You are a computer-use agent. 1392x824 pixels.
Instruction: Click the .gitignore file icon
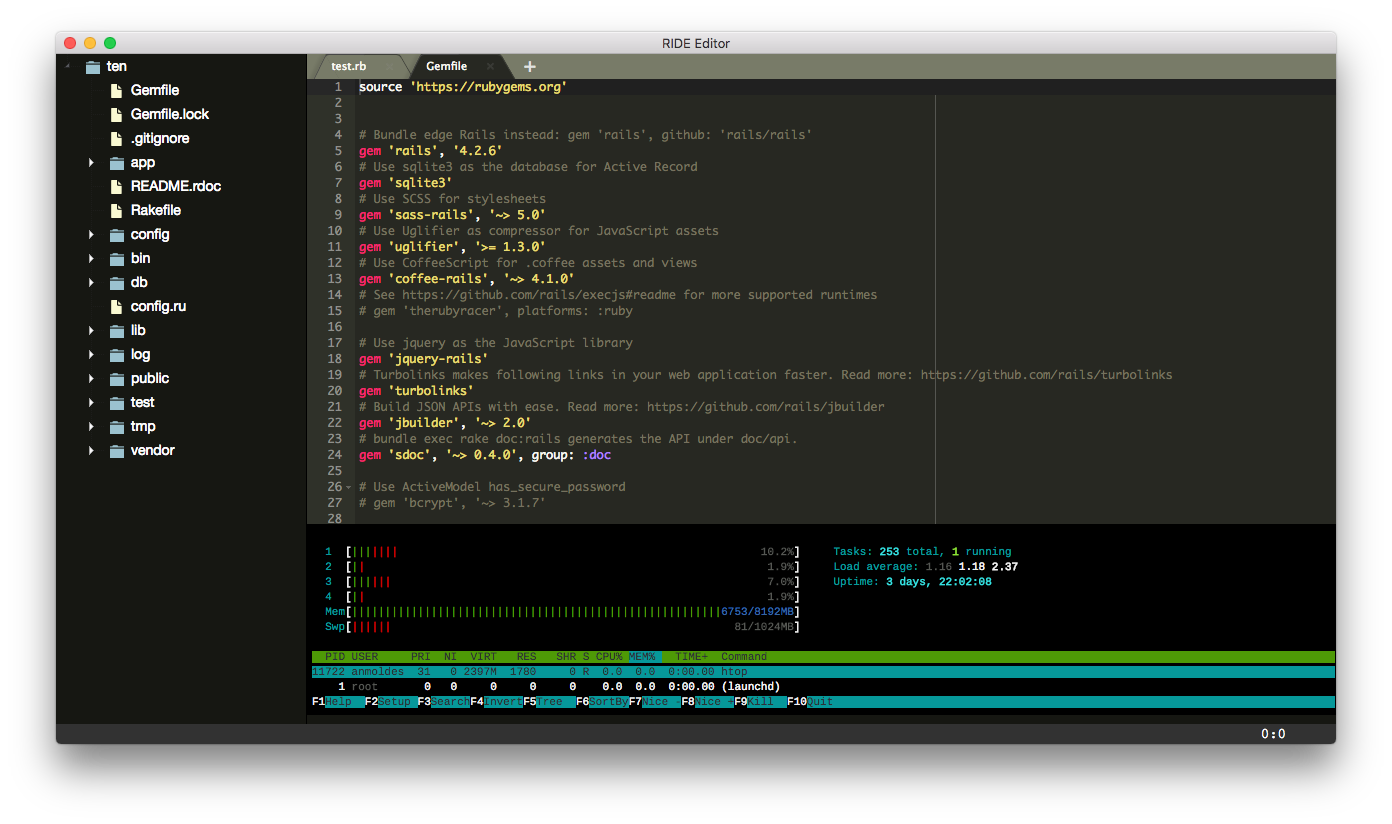116,138
